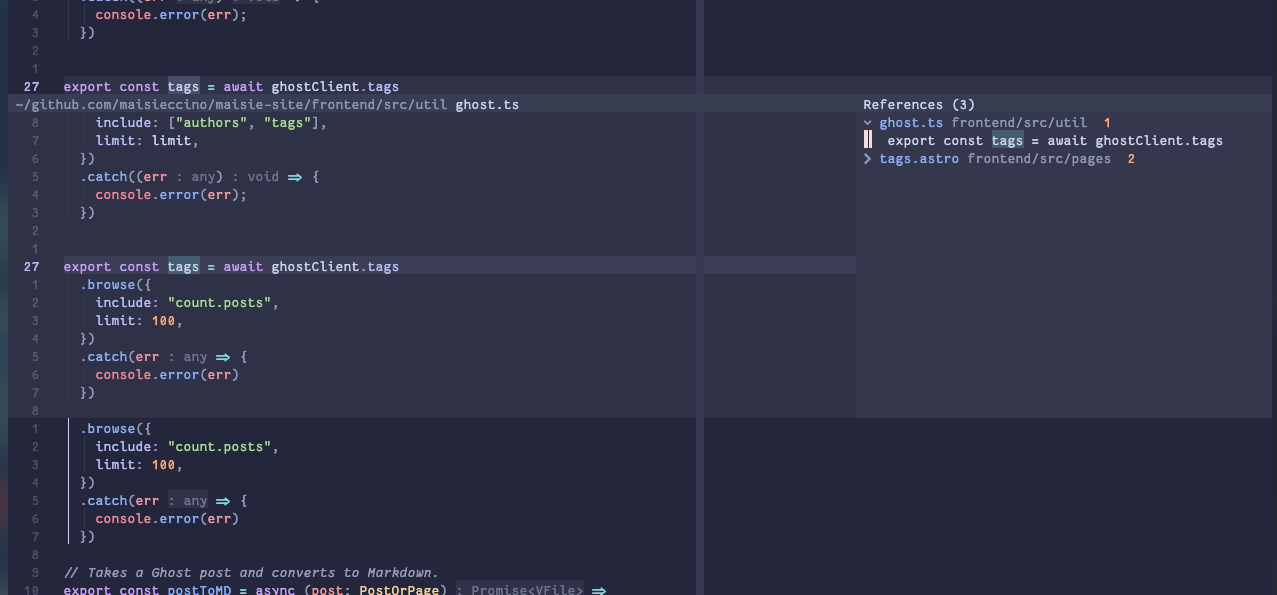Click the 'console.error(err)' statement

pos(167,374)
